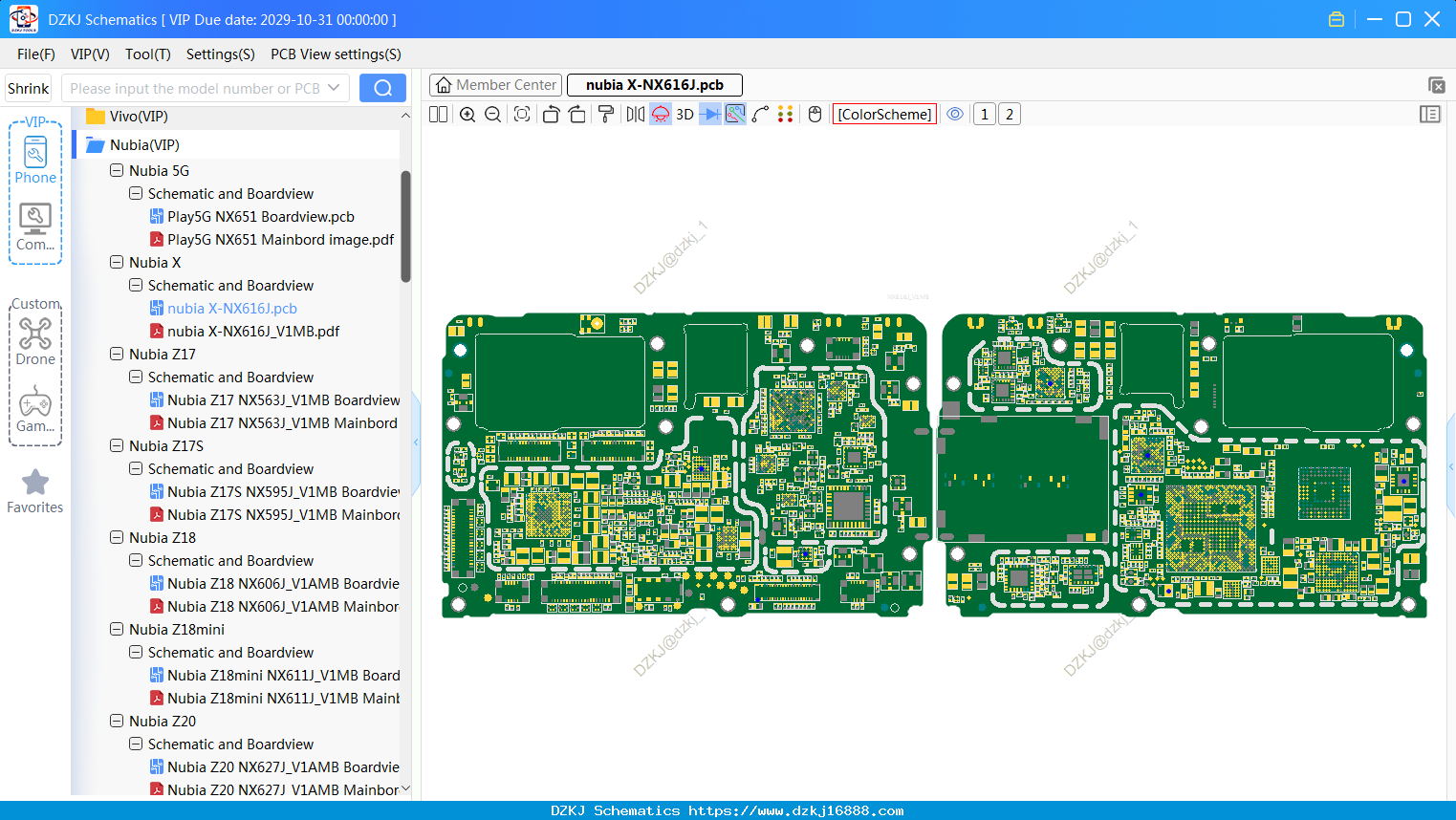The width and height of the screenshot is (1456, 820).
Task: Mirror the board with the flip icon
Action: tap(636, 115)
